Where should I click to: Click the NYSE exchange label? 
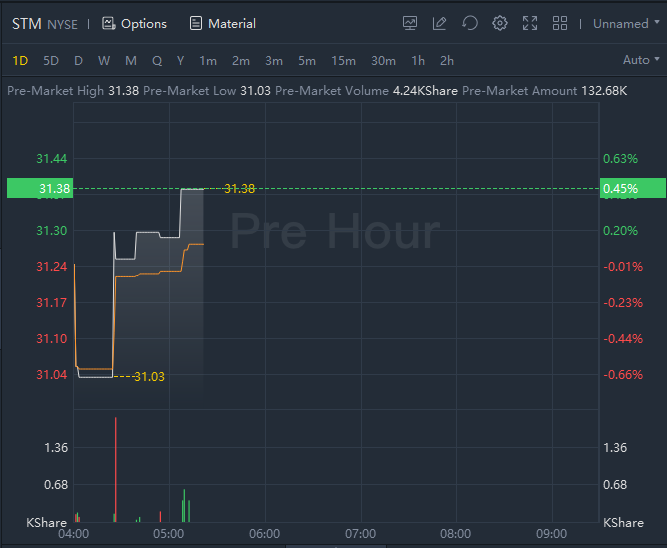62,25
